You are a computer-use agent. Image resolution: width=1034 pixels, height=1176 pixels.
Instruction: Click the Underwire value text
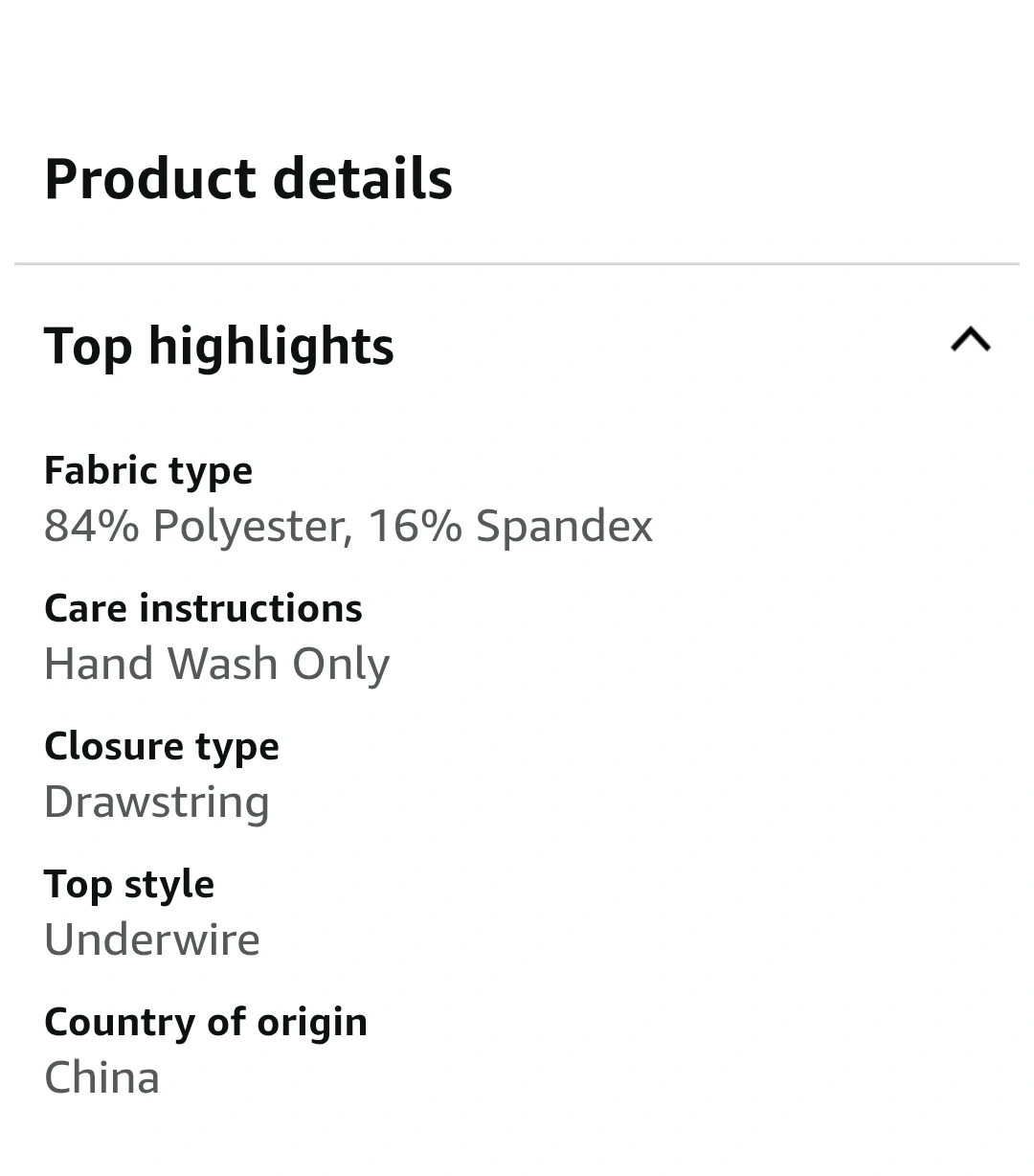click(x=152, y=939)
